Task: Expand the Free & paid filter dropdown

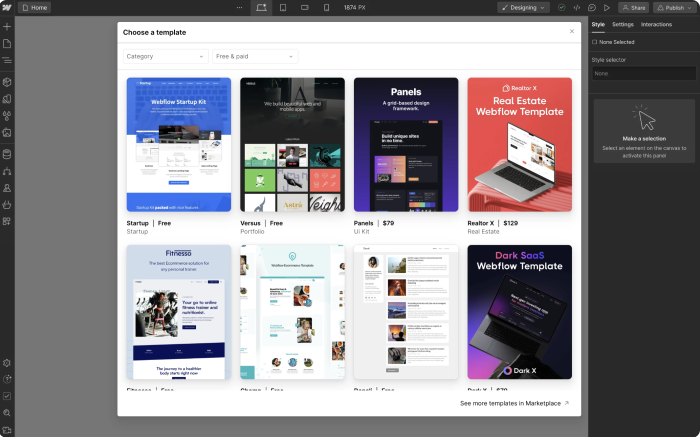Action: coord(255,56)
